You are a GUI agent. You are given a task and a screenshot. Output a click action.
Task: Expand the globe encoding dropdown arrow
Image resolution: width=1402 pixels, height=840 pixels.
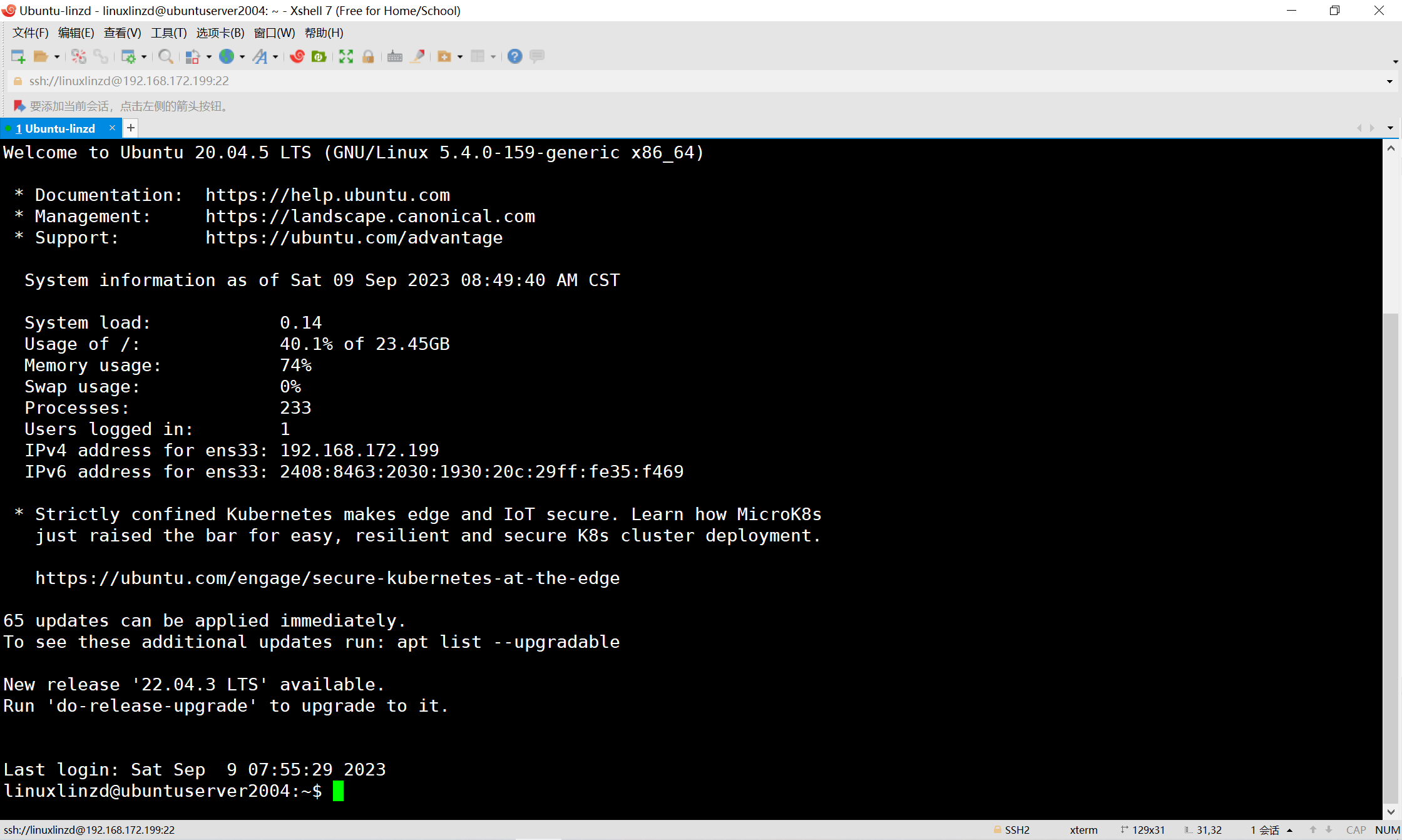242,57
